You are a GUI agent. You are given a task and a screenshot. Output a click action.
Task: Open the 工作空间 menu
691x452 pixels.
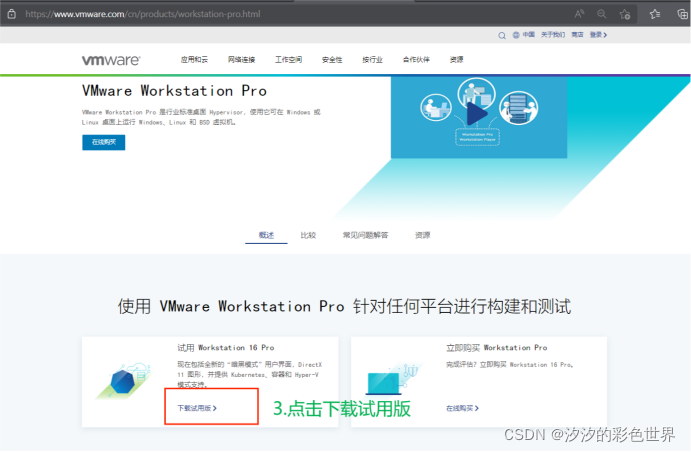point(288,59)
